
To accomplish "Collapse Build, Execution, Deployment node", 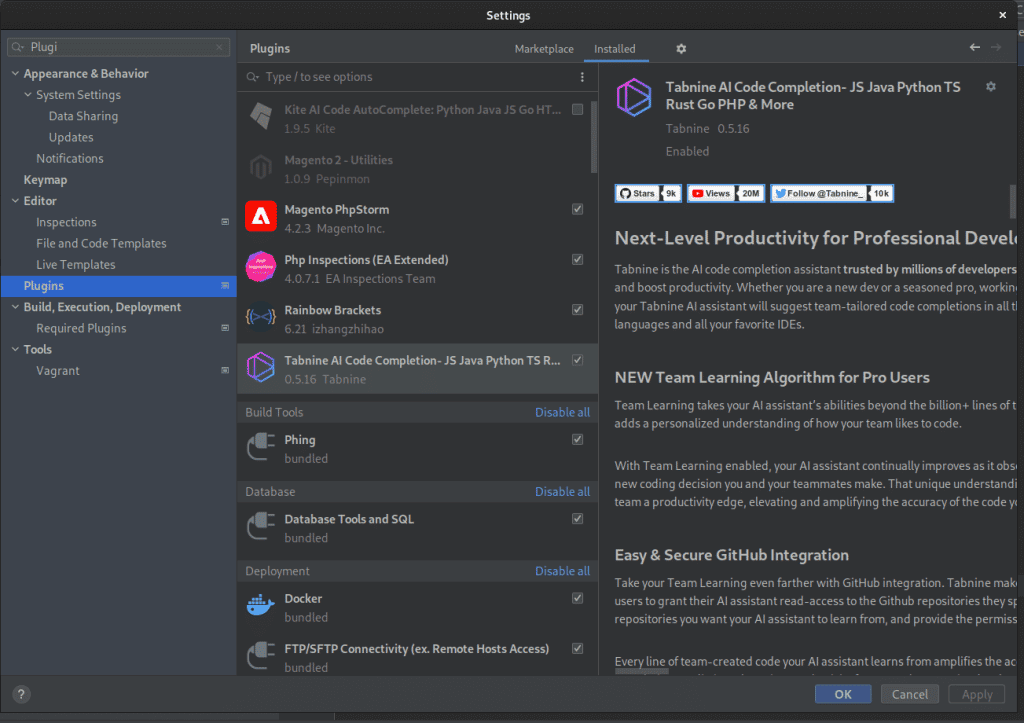I will (x=15, y=307).
